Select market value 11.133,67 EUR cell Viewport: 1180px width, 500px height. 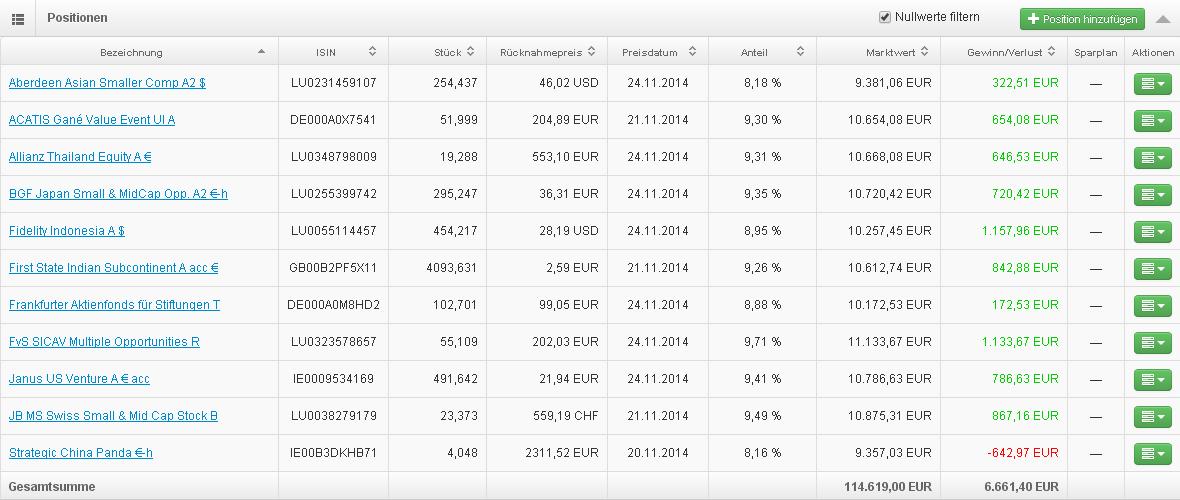(878, 341)
